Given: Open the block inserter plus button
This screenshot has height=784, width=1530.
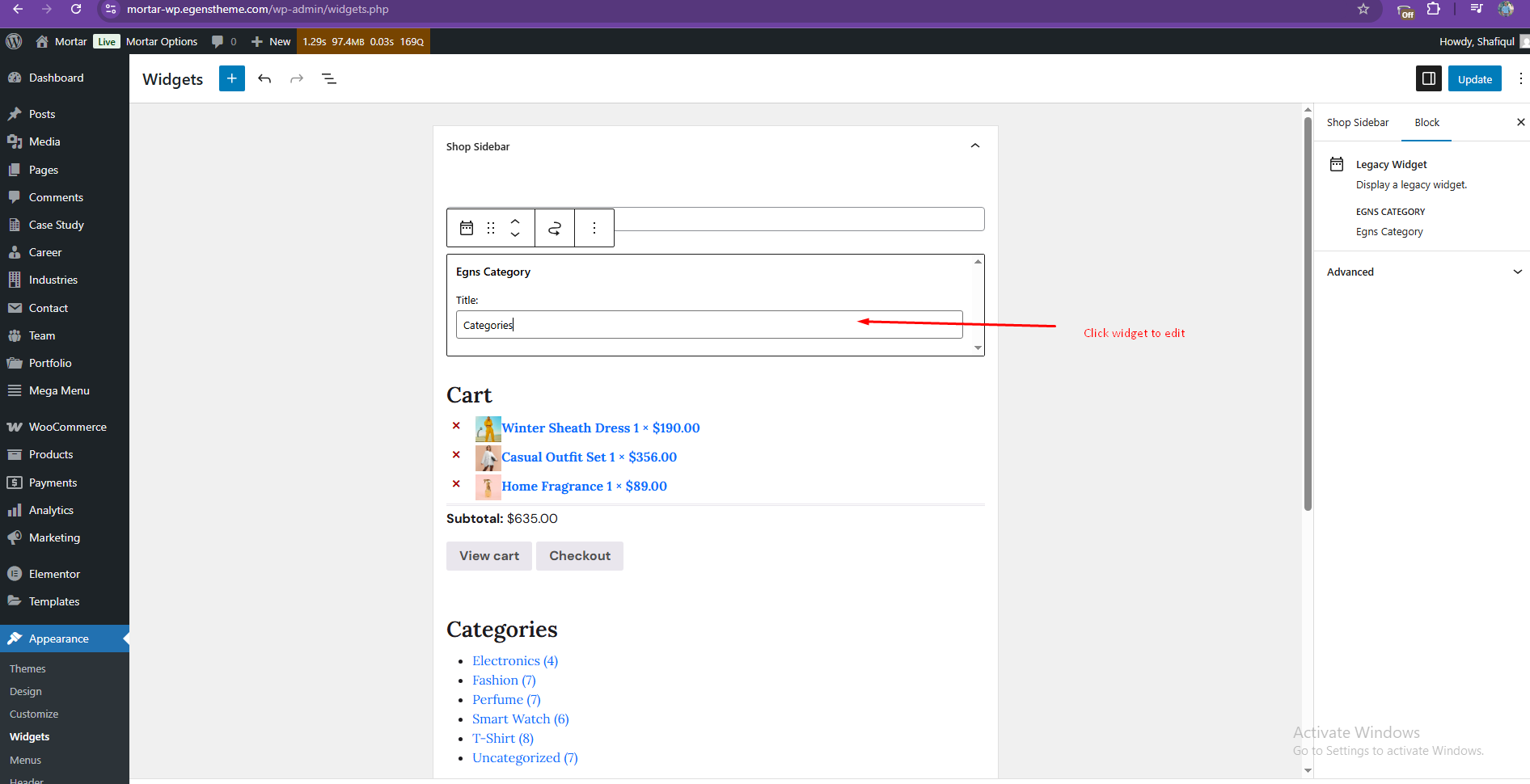Looking at the screenshot, I should pyautogui.click(x=231, y=78).
